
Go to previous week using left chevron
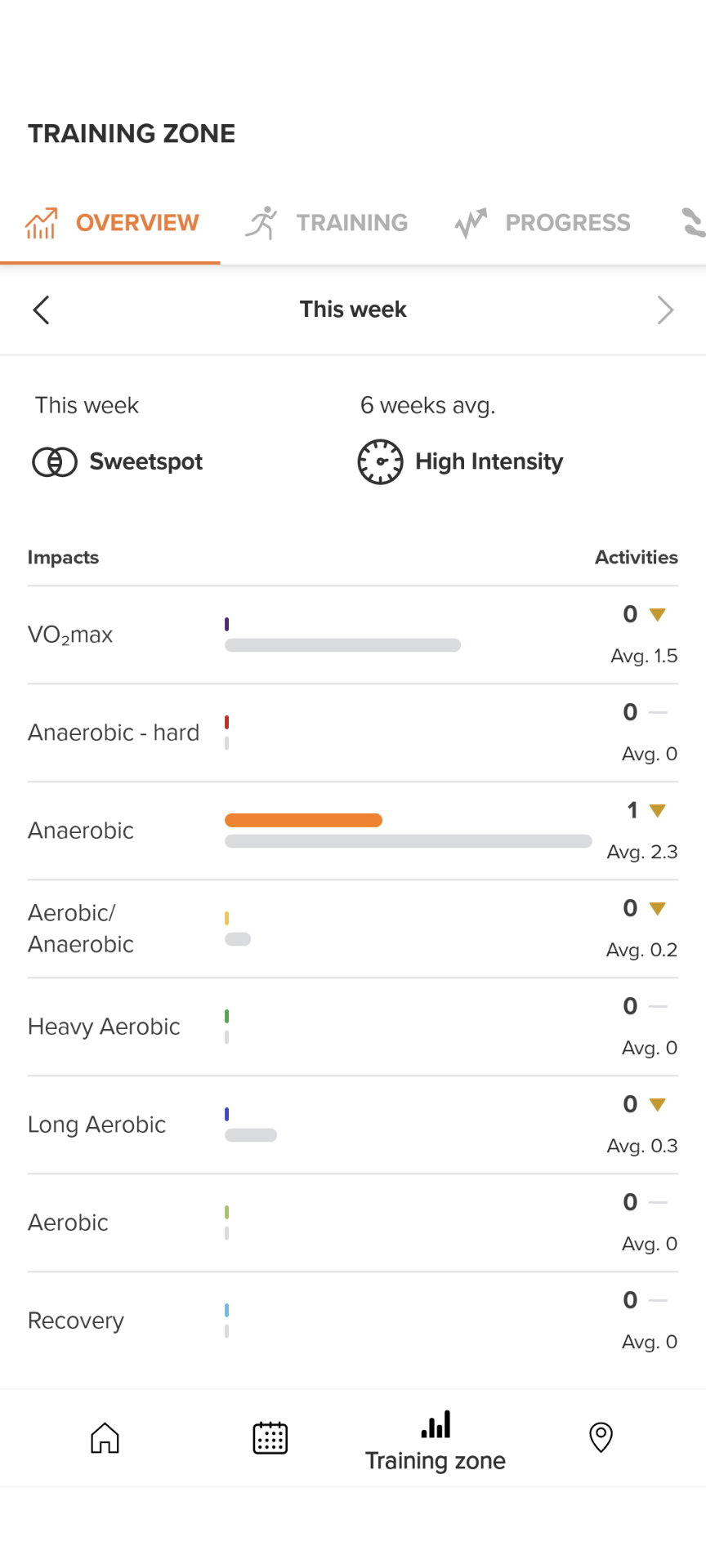42,310
